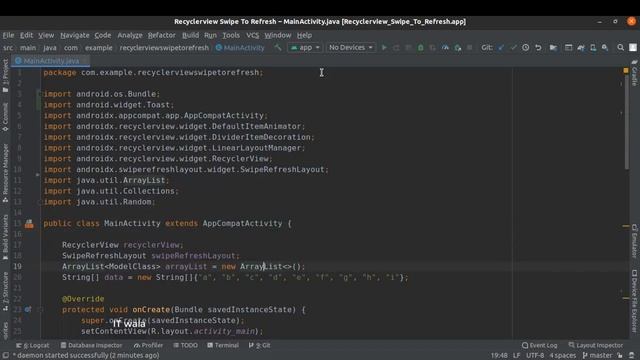Image resolution: width=640 pixels, height=360 pixels.
Task: Change LF line separator in status bar
Action: pos(516,356)
